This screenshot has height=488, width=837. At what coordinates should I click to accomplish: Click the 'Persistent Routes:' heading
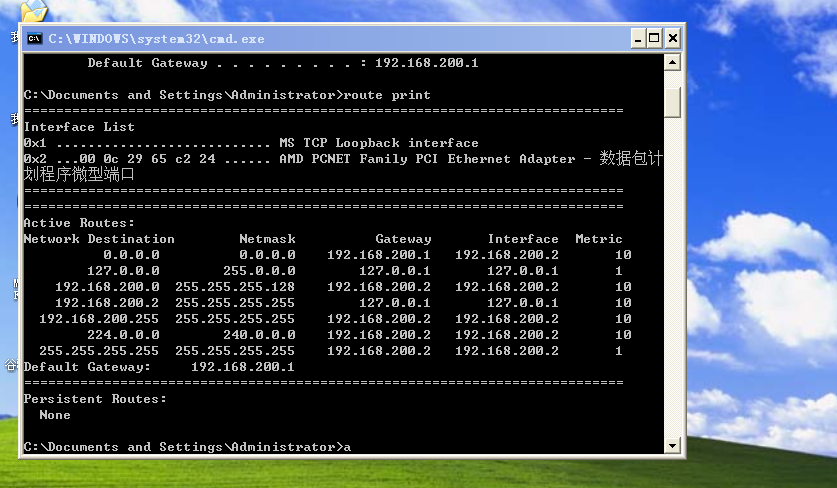click(x=95, y=399)
